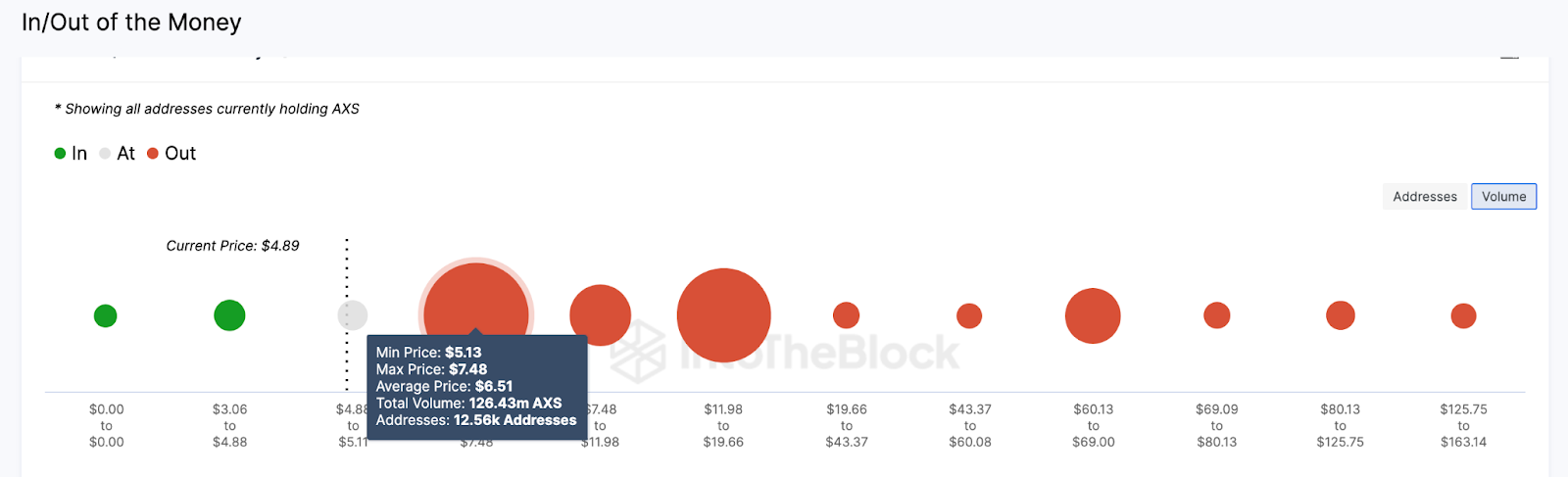Click the Current Price $4.89 label
The width and height of the screenshot is (1568, 477).
233,246
